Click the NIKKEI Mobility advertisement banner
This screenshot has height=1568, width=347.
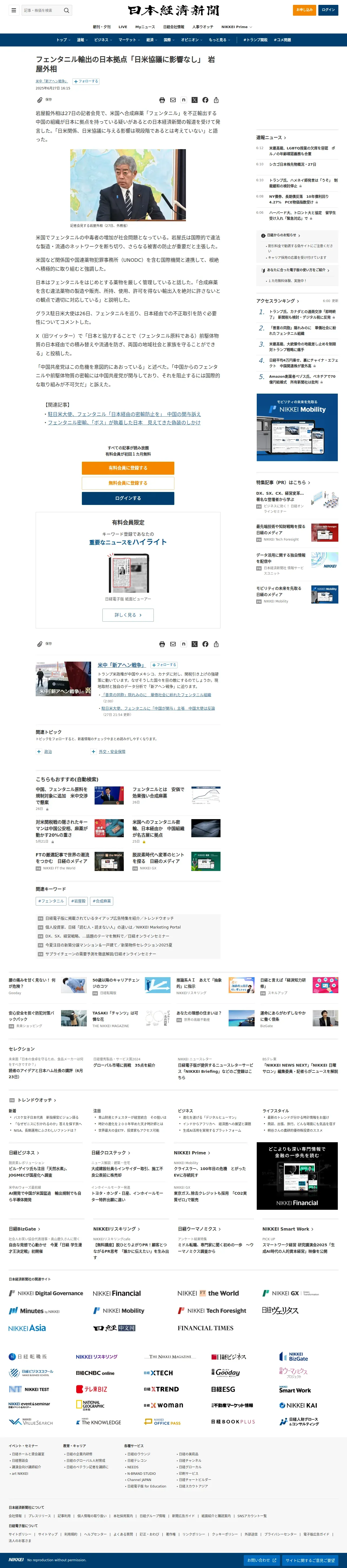[x=297, y=427]
